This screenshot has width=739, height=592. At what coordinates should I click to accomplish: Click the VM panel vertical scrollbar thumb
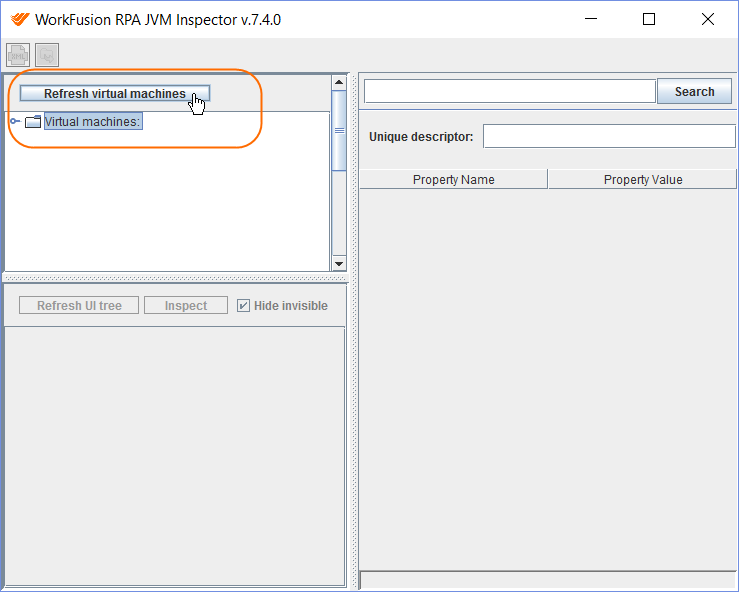[x=339, y=131]
